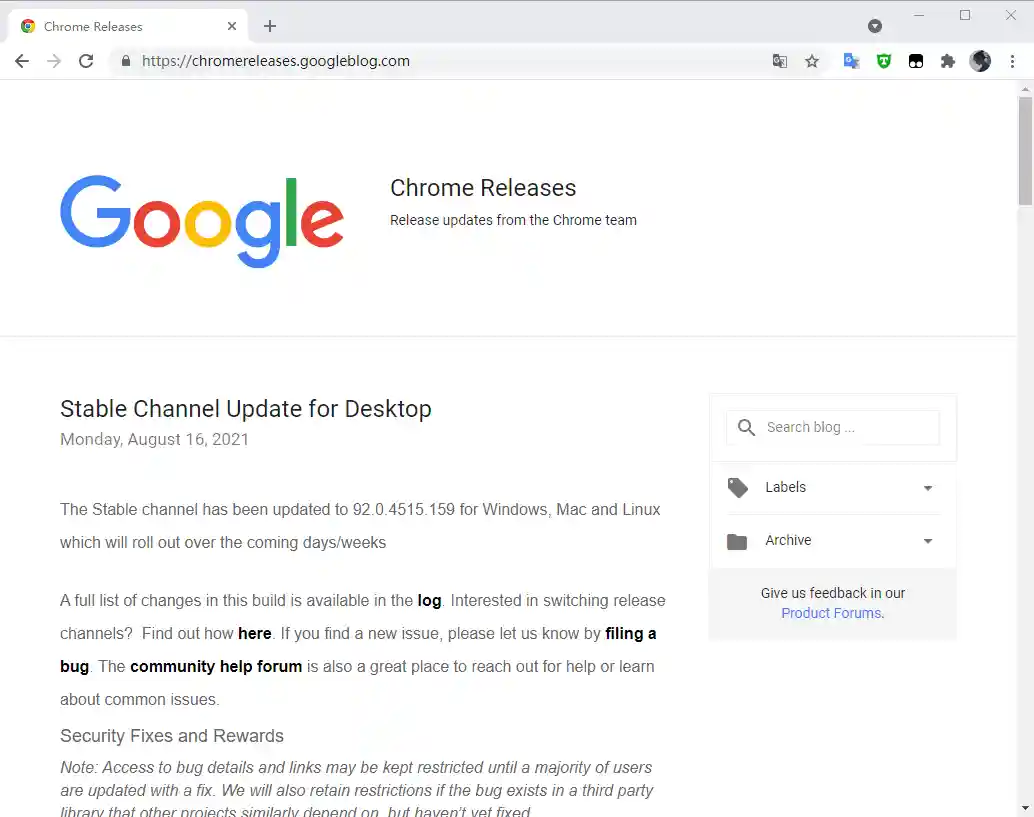Viewport: 1034px width, 817px height.
Task: Click the green shield extension icon
Action: (884, 61)
